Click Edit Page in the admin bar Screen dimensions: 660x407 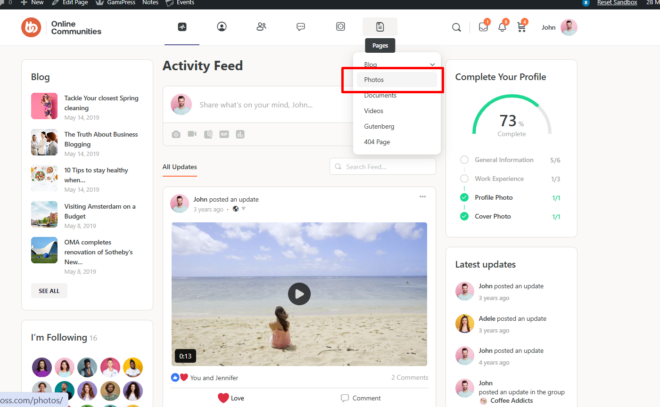coord(70,3)
